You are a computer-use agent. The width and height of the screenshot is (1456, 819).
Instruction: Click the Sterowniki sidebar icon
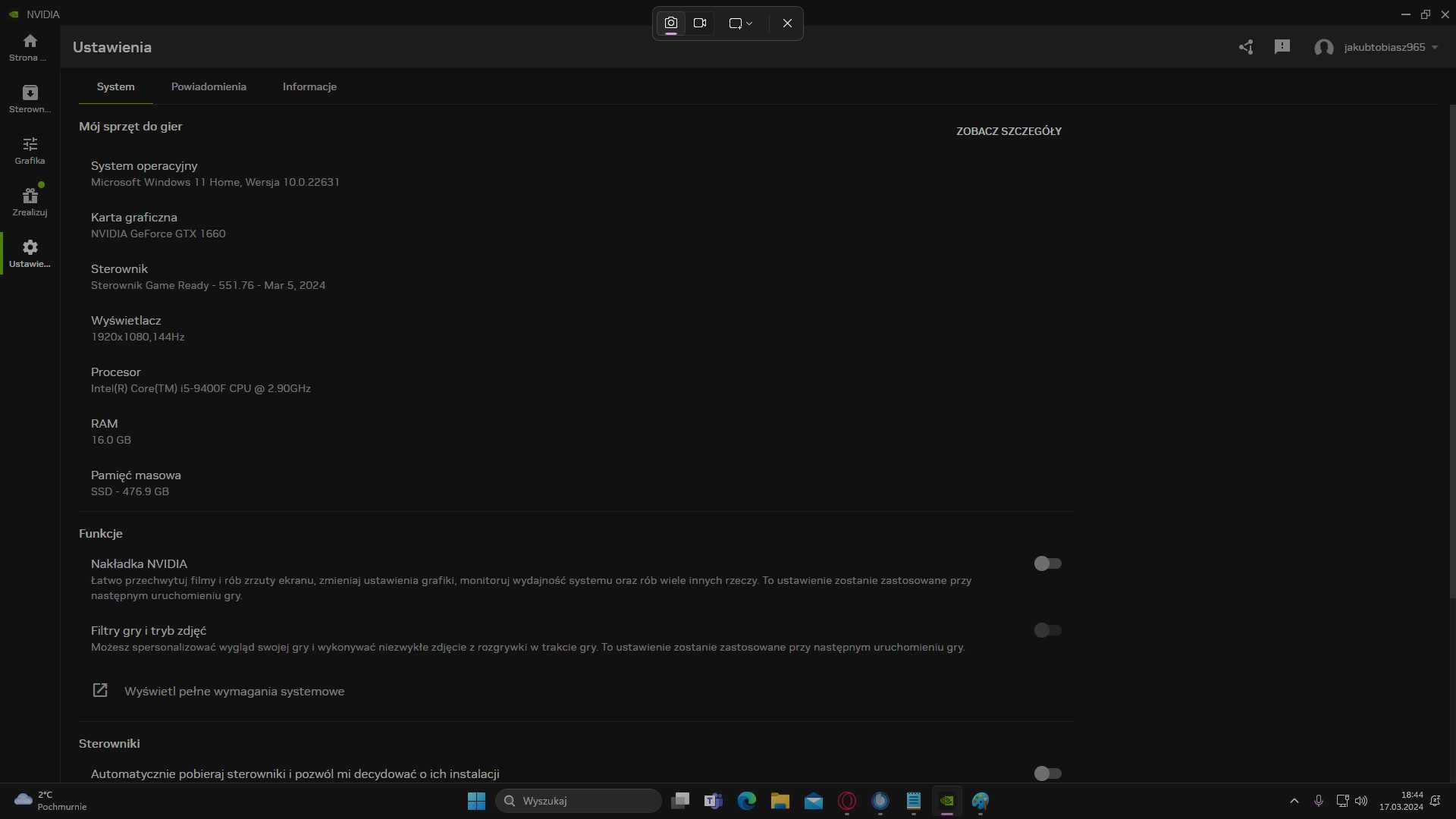(29, 98)
